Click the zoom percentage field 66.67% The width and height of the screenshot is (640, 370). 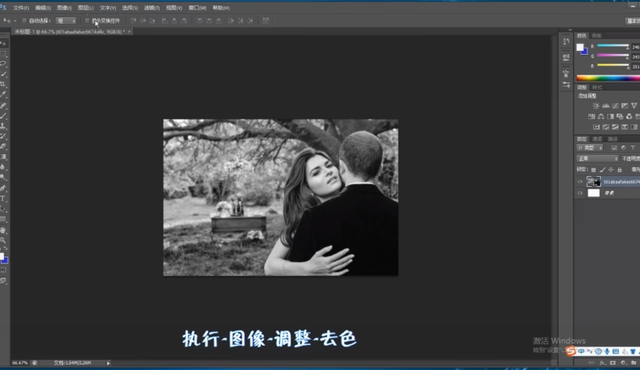(x=20, y=363)
